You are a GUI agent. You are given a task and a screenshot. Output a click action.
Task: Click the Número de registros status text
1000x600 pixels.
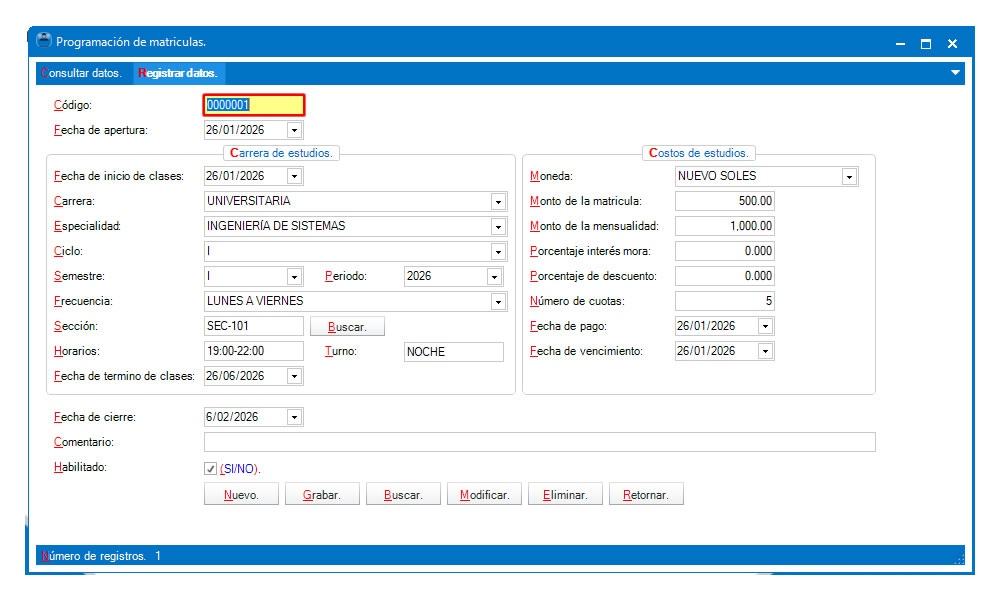[101, 556]
